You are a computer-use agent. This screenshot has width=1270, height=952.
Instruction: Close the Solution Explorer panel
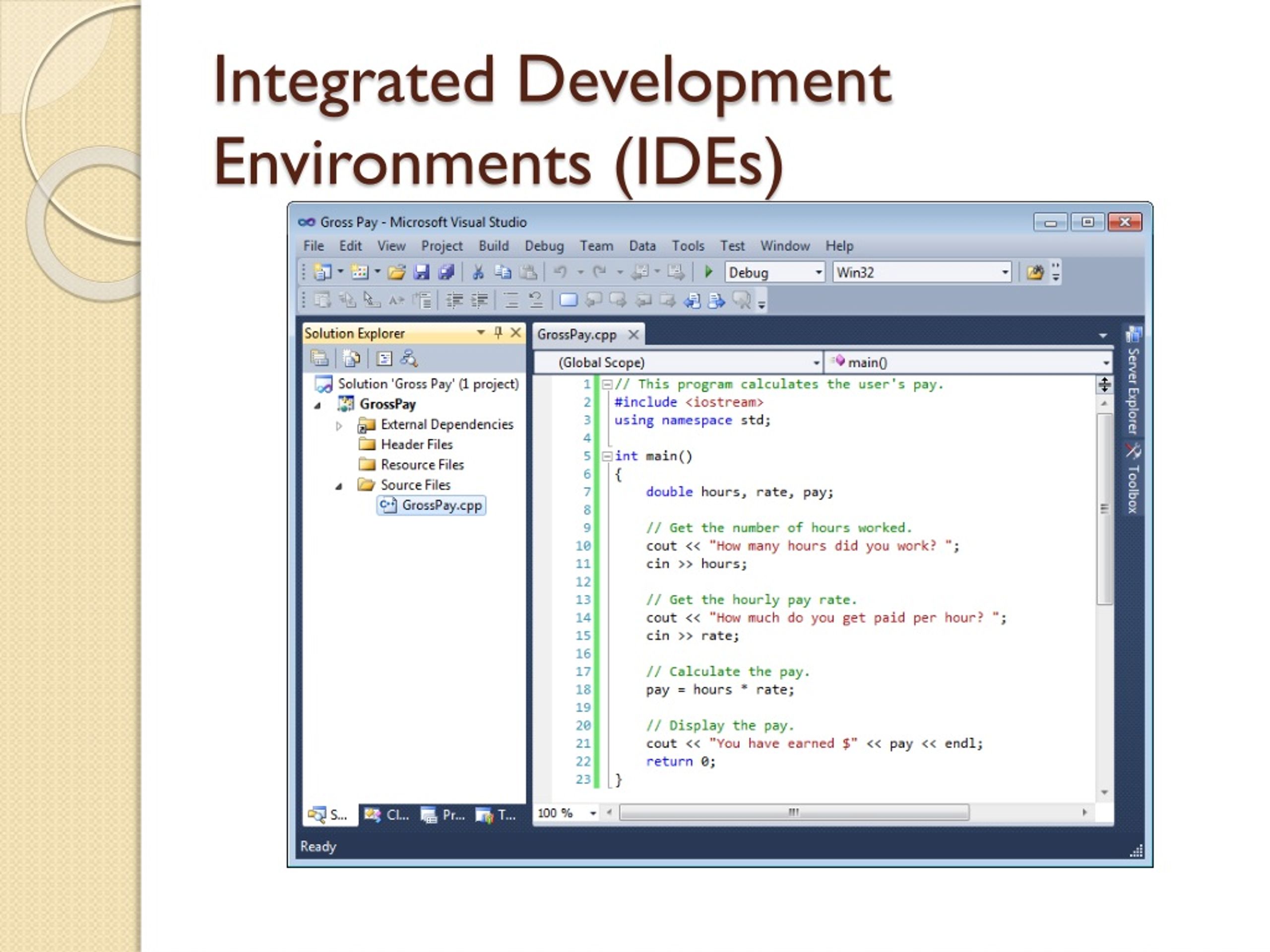click(516, 332)
